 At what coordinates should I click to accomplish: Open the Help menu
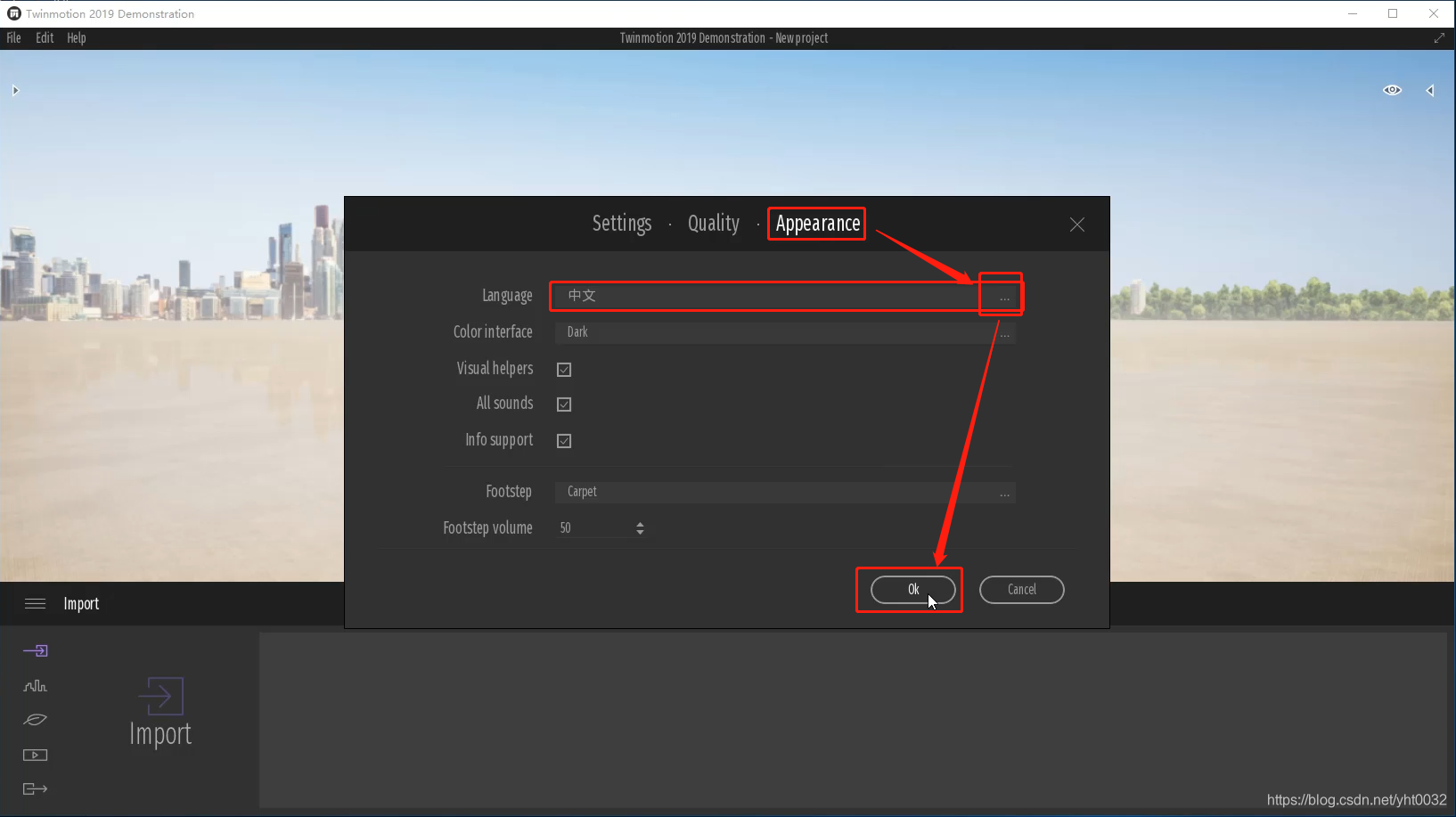(77, 38)
